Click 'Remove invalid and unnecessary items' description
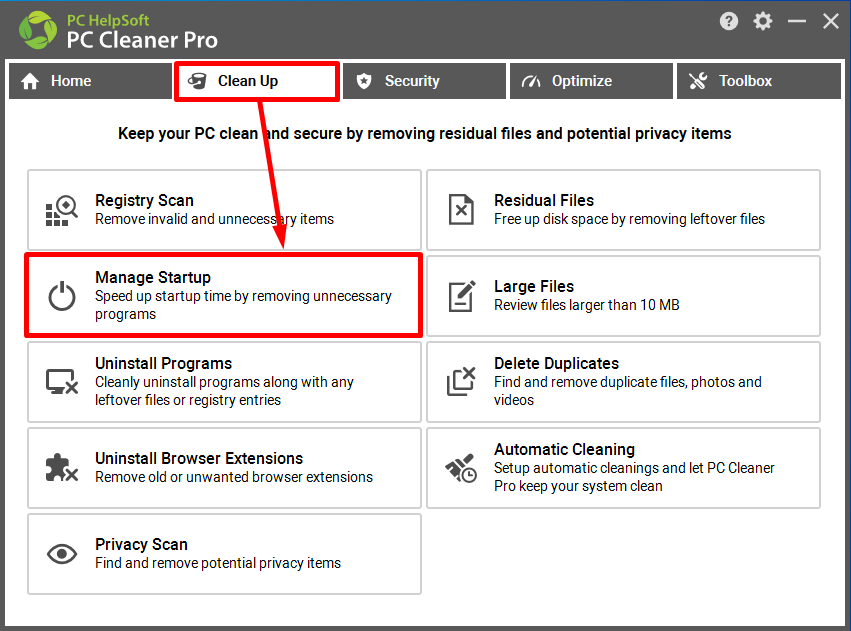The width and height of the screenshot is (851, 631). pos(214,219)
